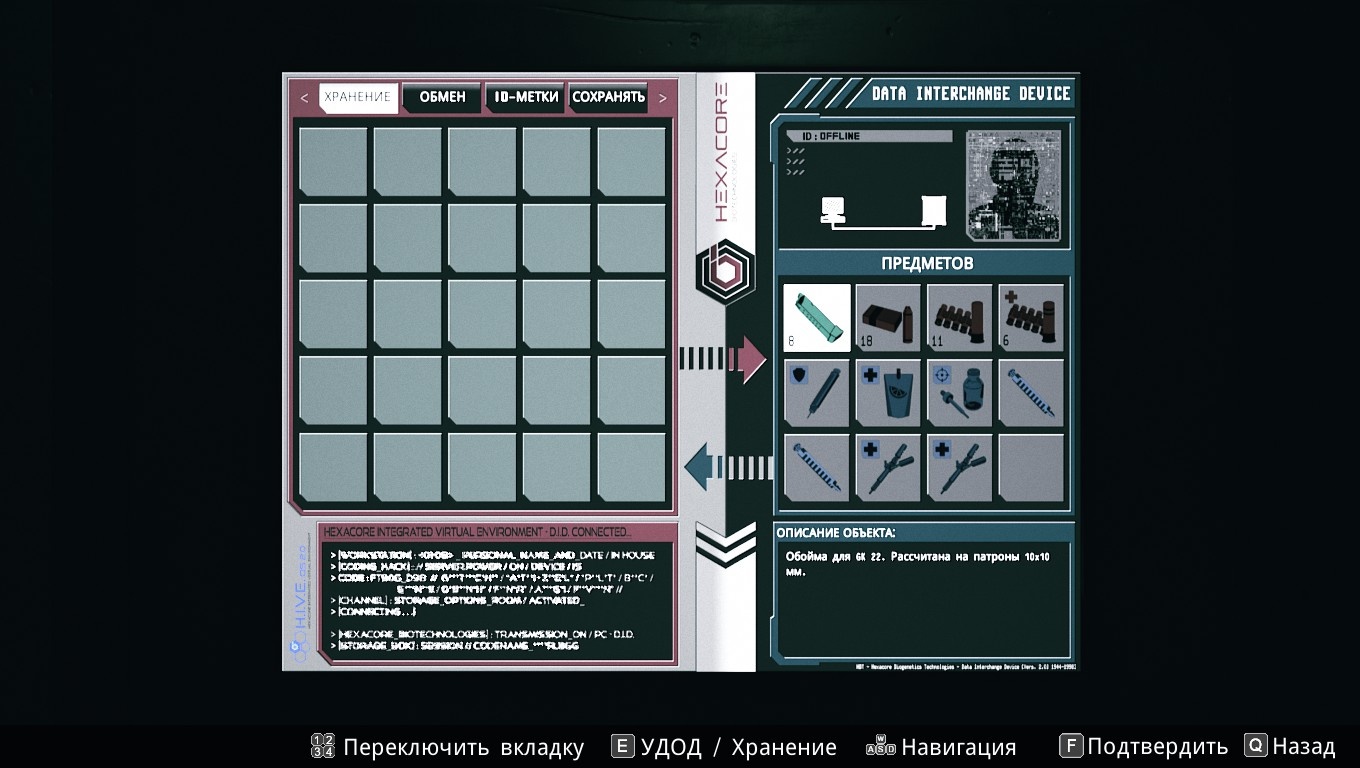Click the ID : OFFLINE status bar
This screenshot has height=768, width=1360.
click(868, 136)
